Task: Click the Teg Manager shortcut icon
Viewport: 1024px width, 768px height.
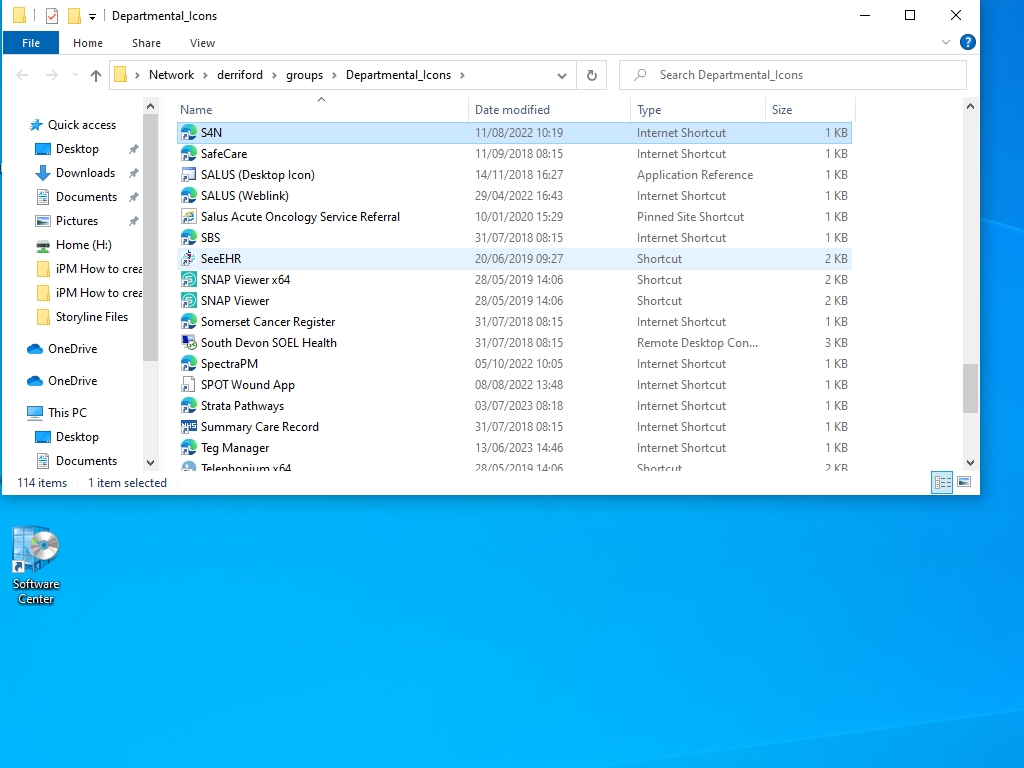Action: click(x=189, y=447)
